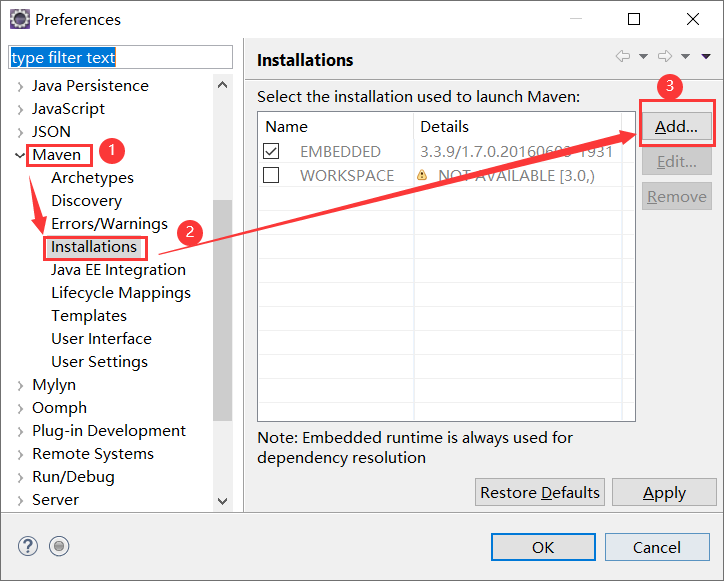This screenshot has height=581, width=724.
Task: Click the Name column header
Action: [336, 127]
